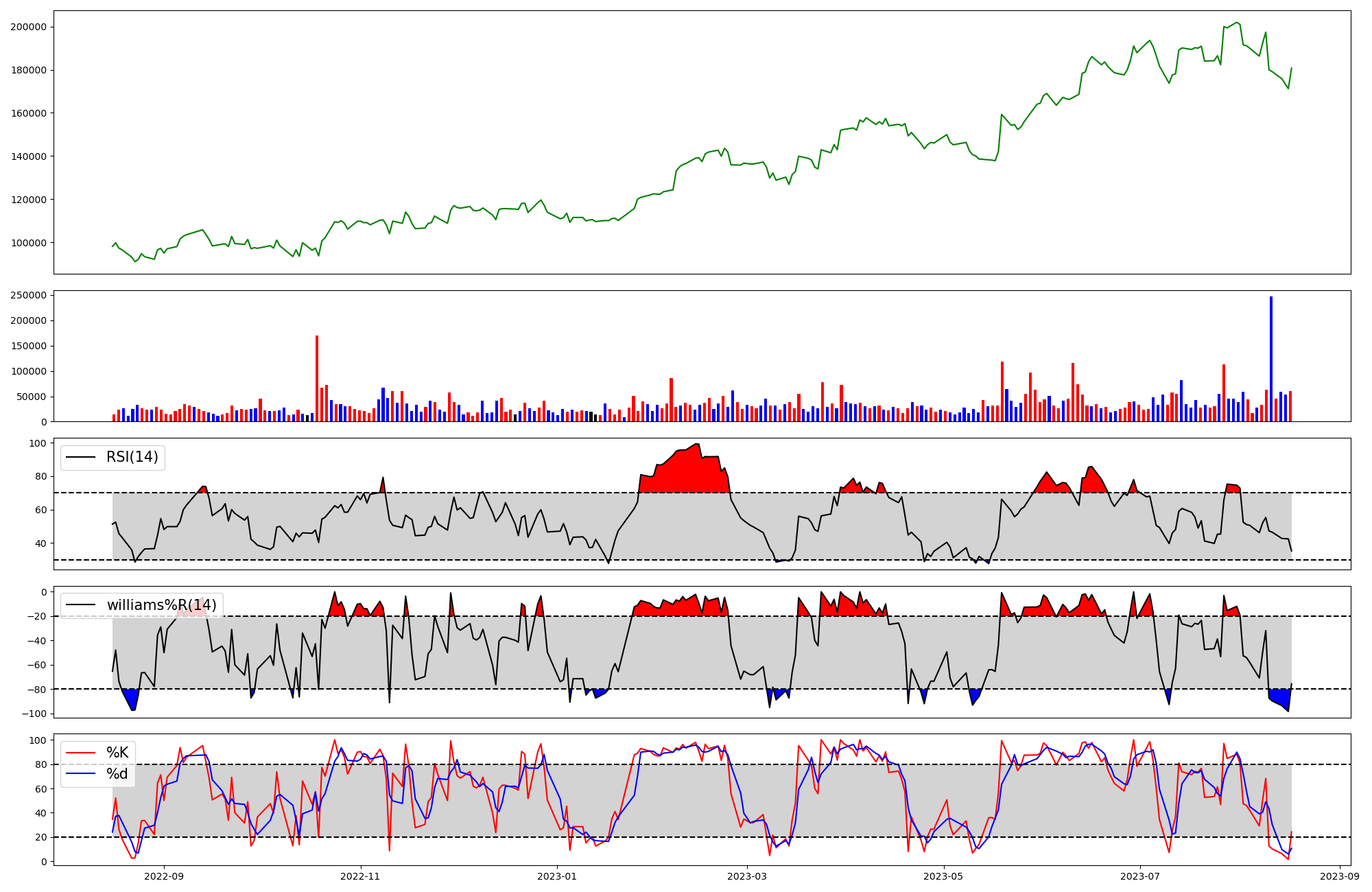The width and height of the screenshot is (1372, 892).
Task: Select the %K legend text
Action: [x=117, y=753]
